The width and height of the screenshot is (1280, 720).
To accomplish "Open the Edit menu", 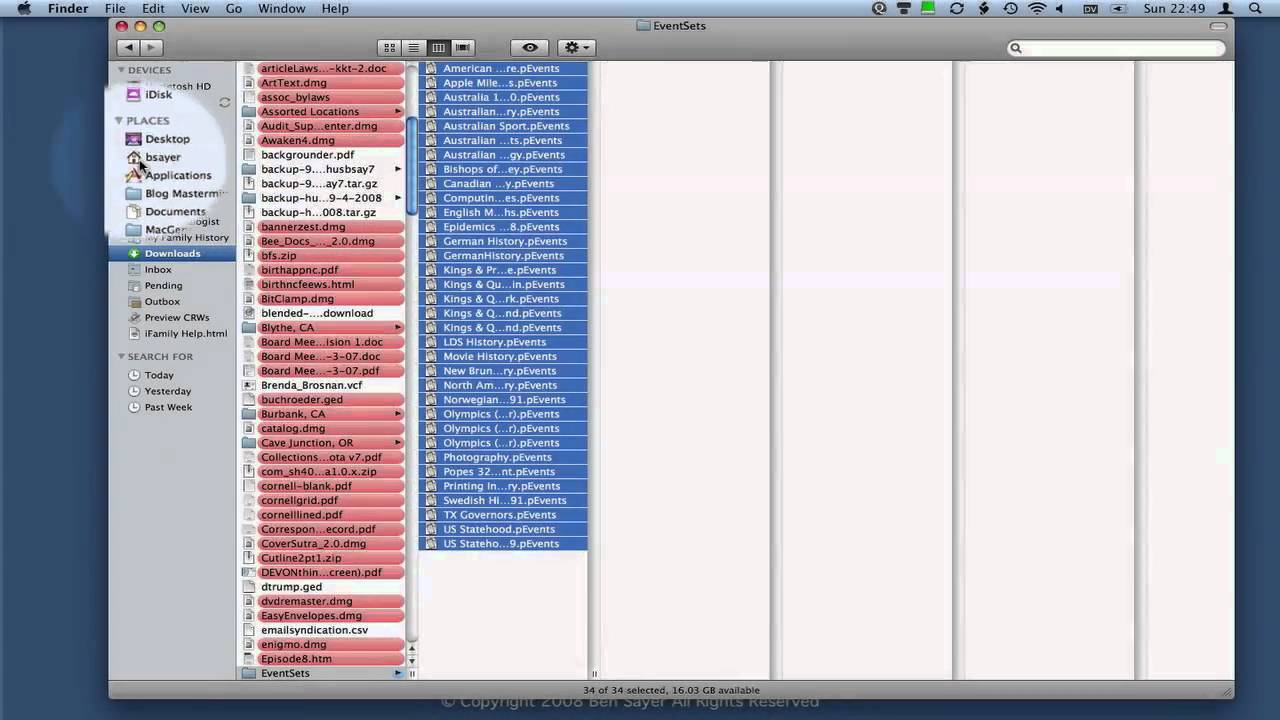I will click(x=153, y=8).
